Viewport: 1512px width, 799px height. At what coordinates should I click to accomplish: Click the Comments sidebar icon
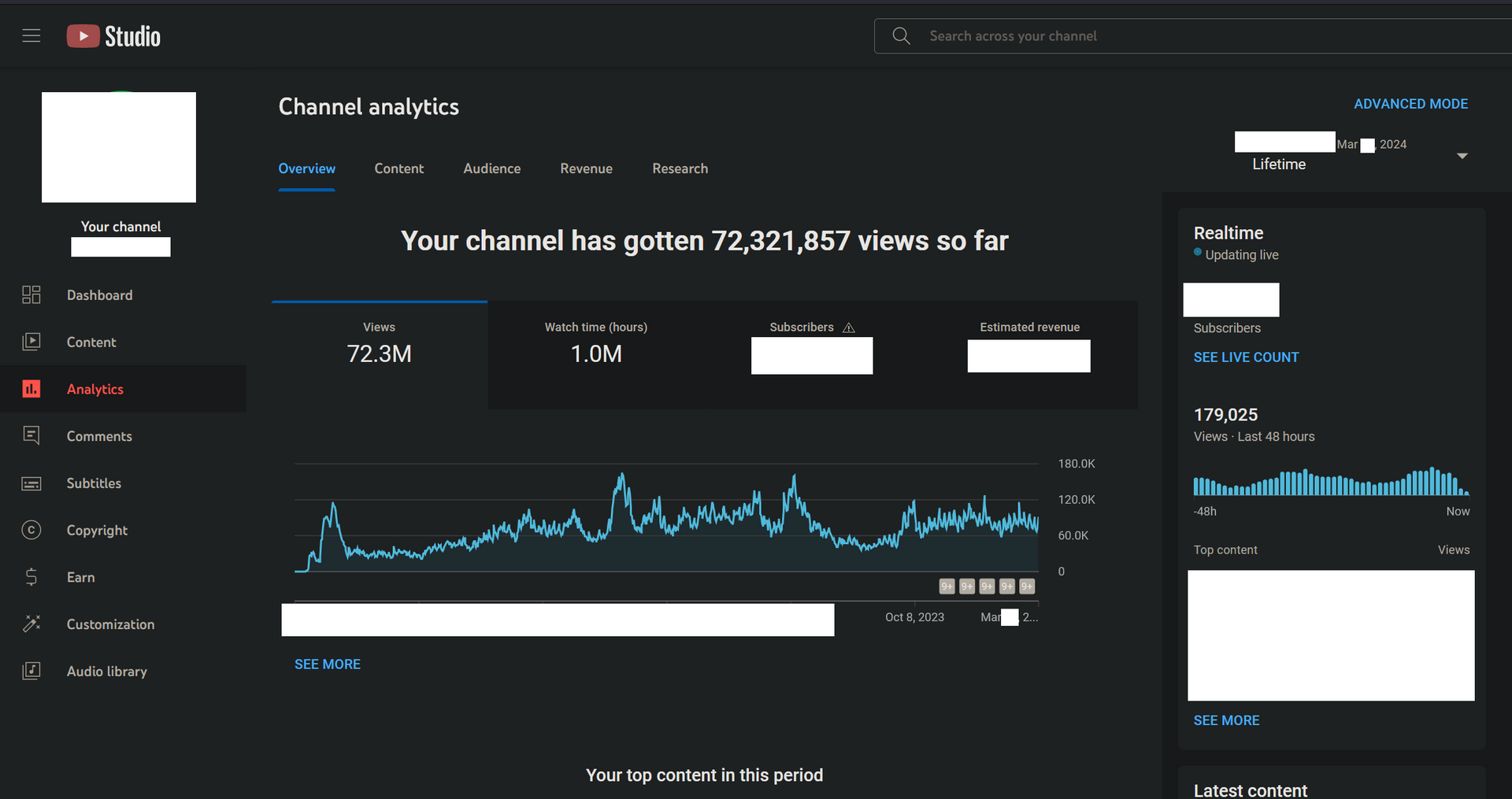[x=31, y=435]
